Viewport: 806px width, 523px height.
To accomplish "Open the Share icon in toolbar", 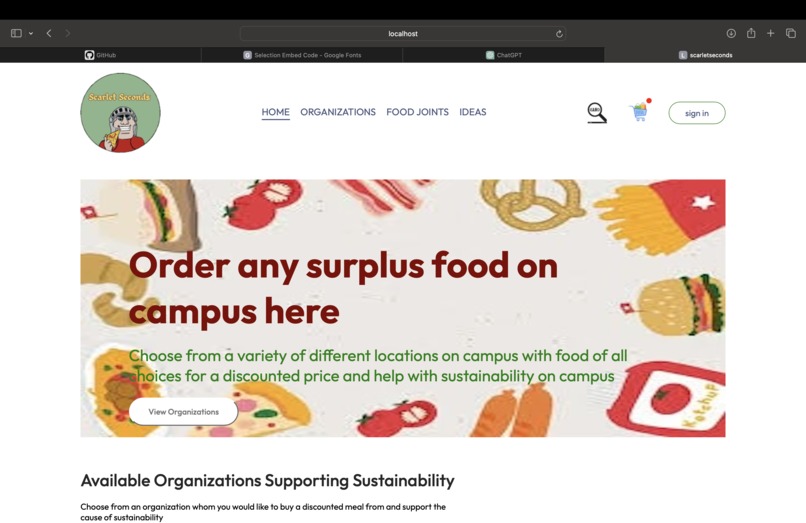I will [x=751, y=33].
